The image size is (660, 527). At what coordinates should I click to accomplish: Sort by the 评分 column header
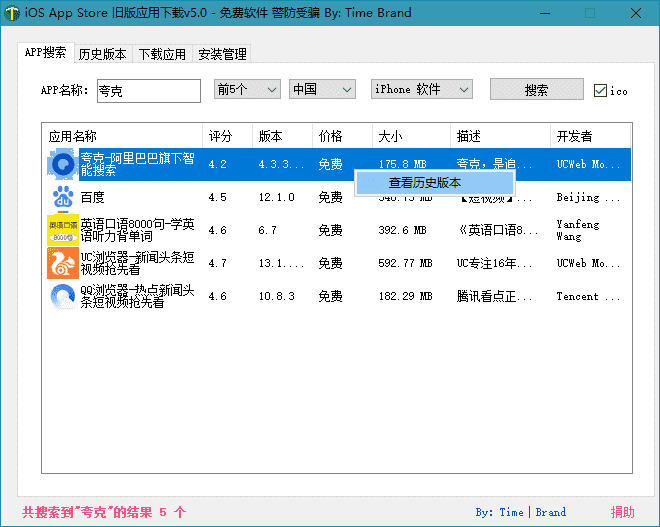(226, 136)
